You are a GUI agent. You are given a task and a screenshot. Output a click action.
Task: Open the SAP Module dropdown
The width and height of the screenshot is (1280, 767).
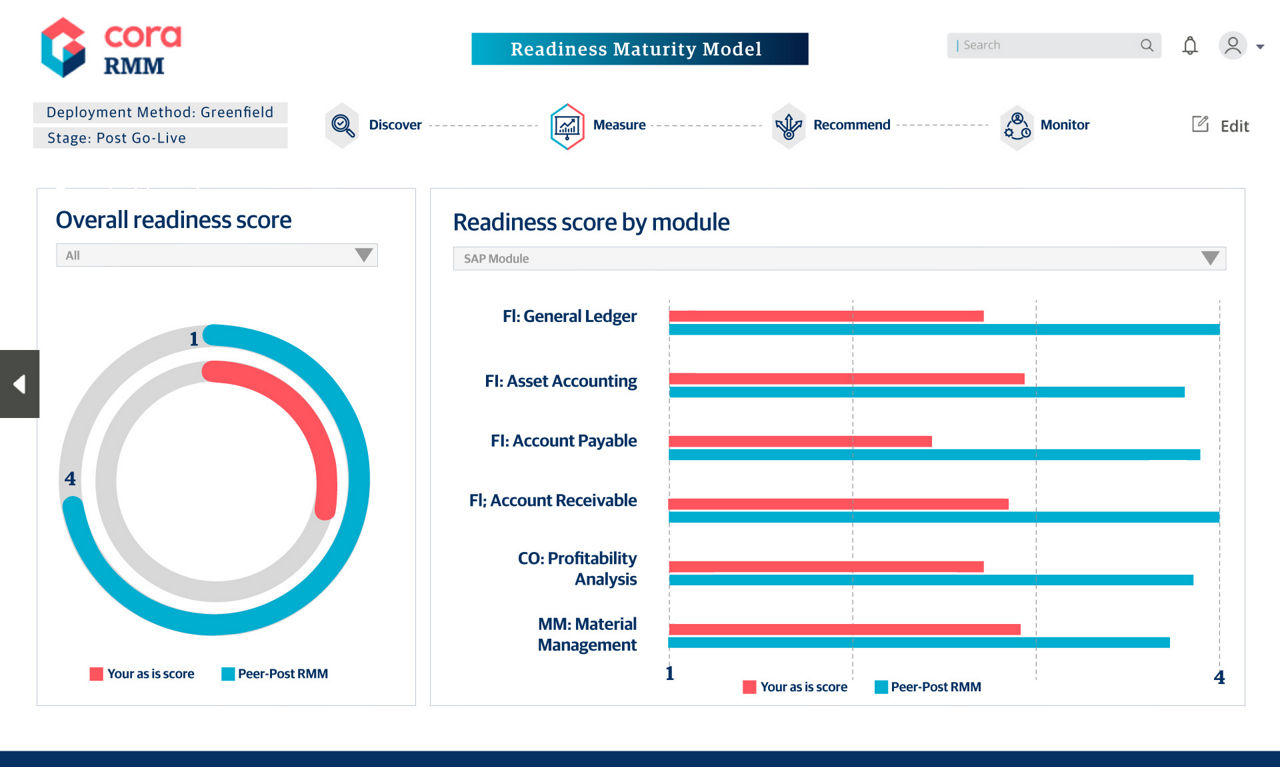(x=838, y=259)
